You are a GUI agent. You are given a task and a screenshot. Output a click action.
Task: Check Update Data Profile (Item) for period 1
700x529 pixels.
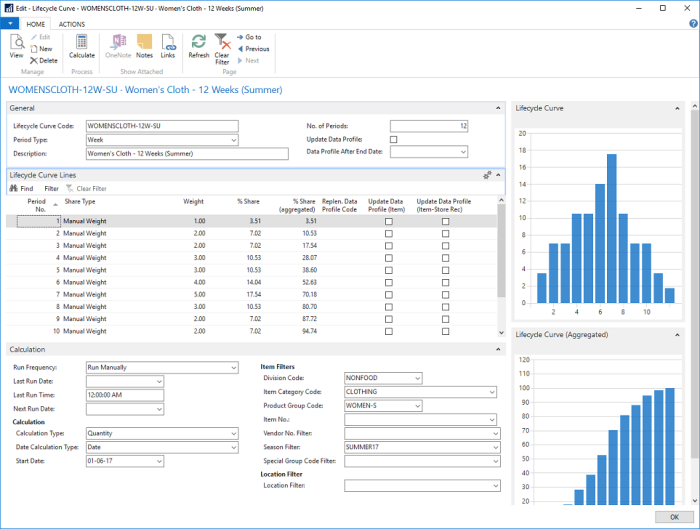pyautogui.click(x=389, y=220)
